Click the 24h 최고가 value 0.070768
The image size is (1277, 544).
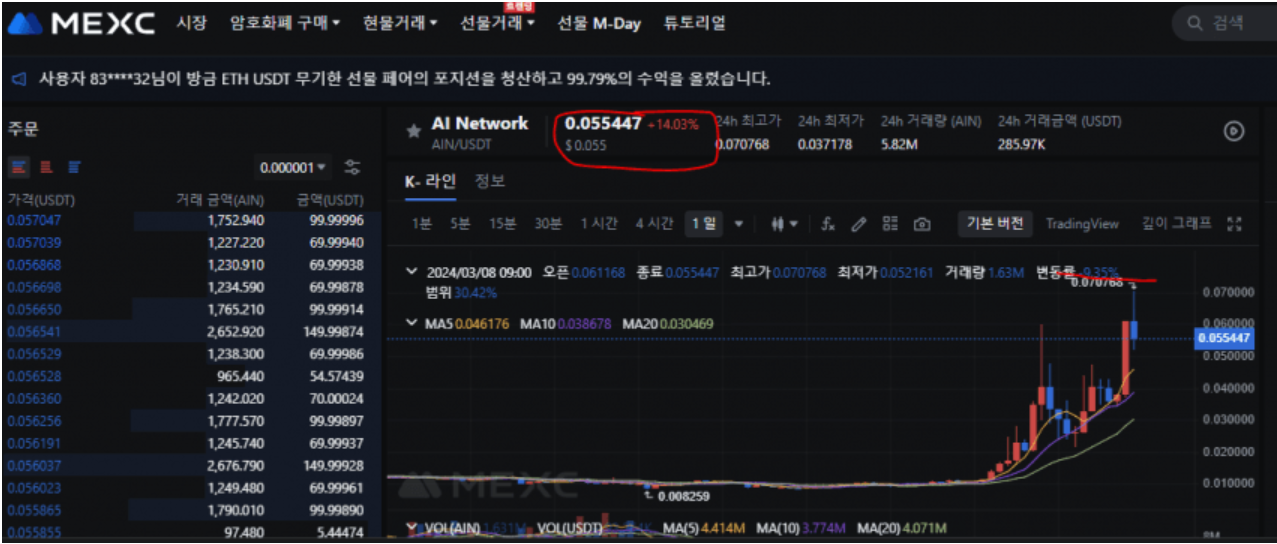pos(743,145)
